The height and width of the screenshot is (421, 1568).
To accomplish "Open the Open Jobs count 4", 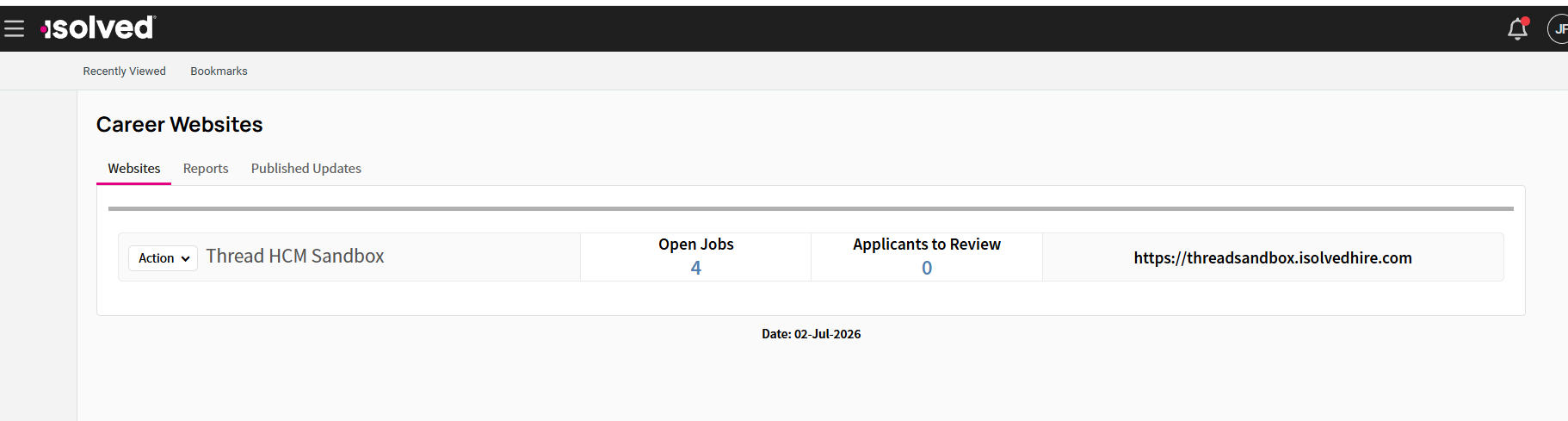I will pos(696,268).
